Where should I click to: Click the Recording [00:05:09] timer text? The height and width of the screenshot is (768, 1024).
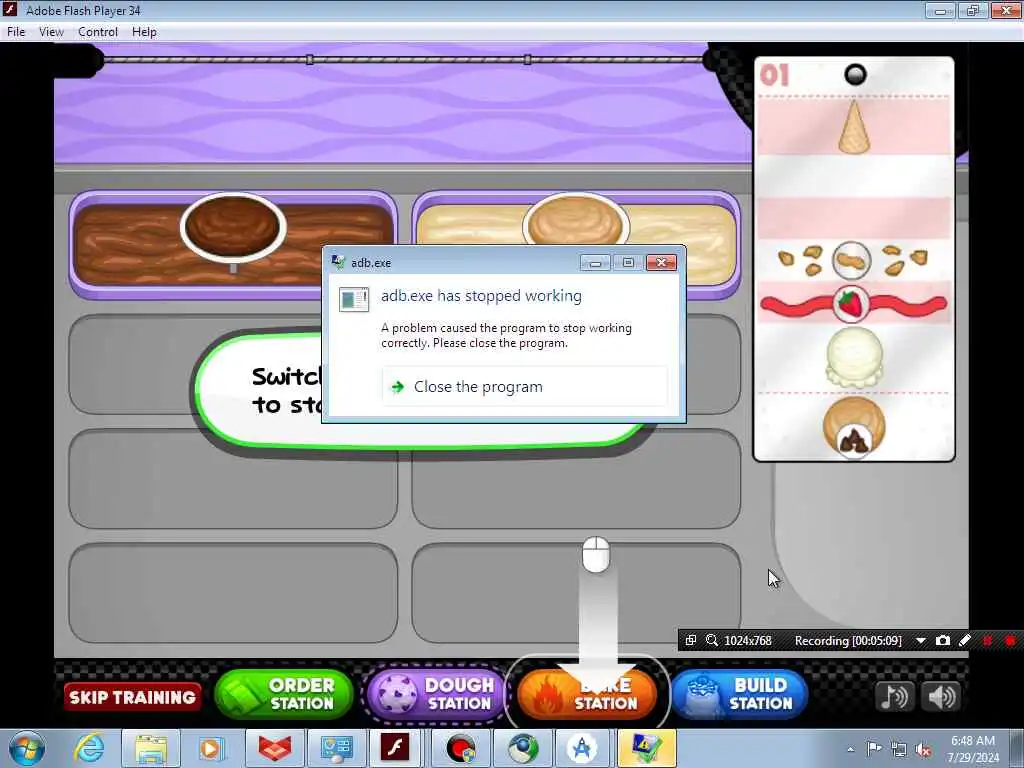[848, 641]
